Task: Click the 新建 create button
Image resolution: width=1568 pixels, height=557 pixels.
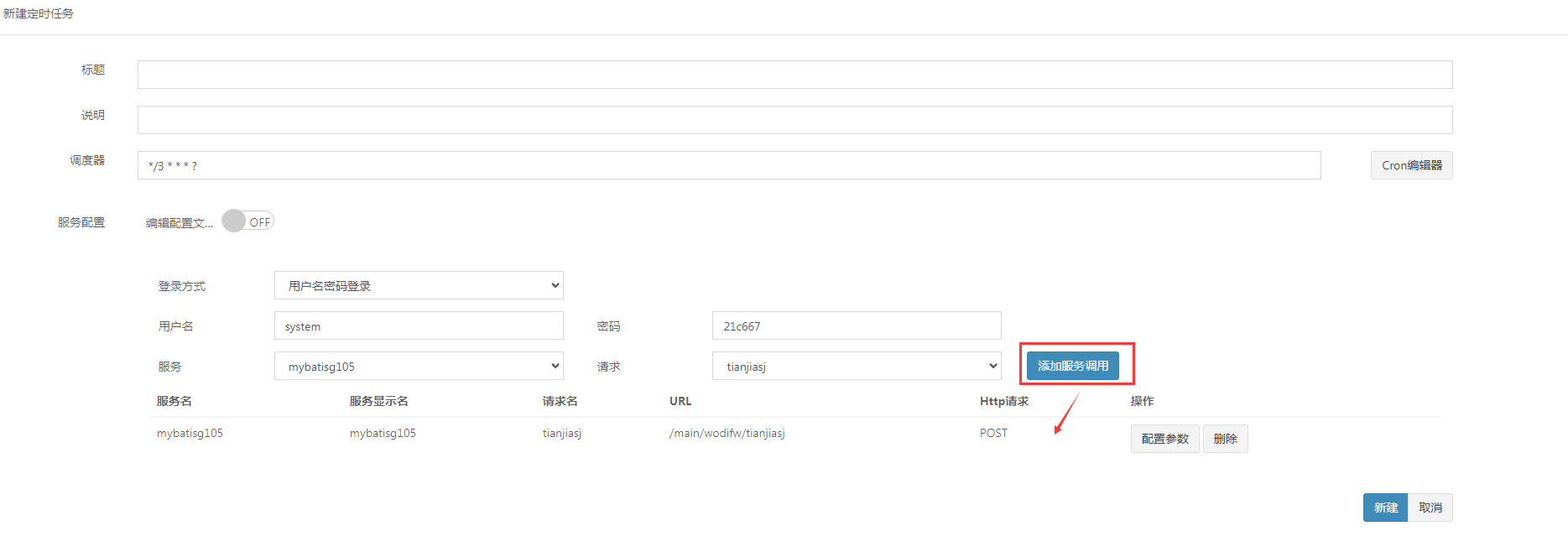Action: click(1385, 508)
